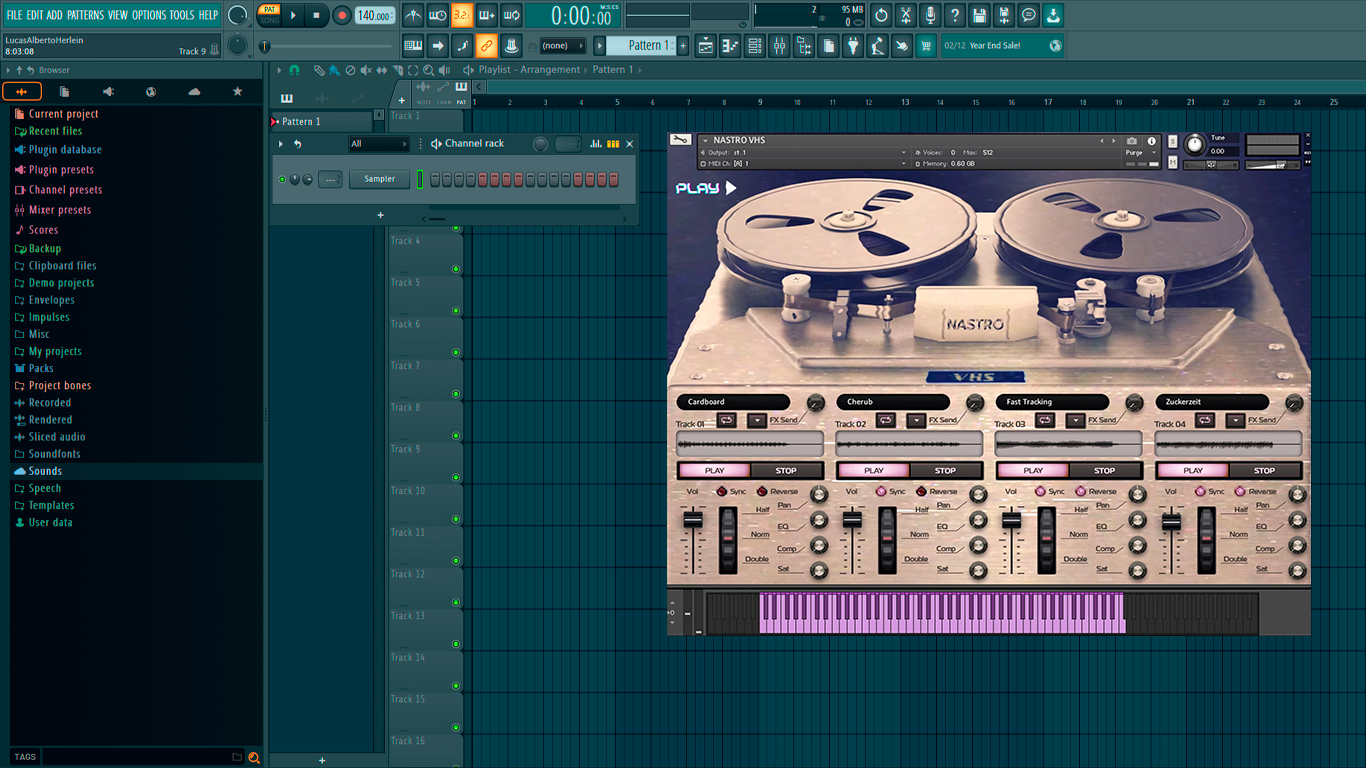Open the Playlist view icon
Viewport: 1366px width, 768px height.
point(706,46)
